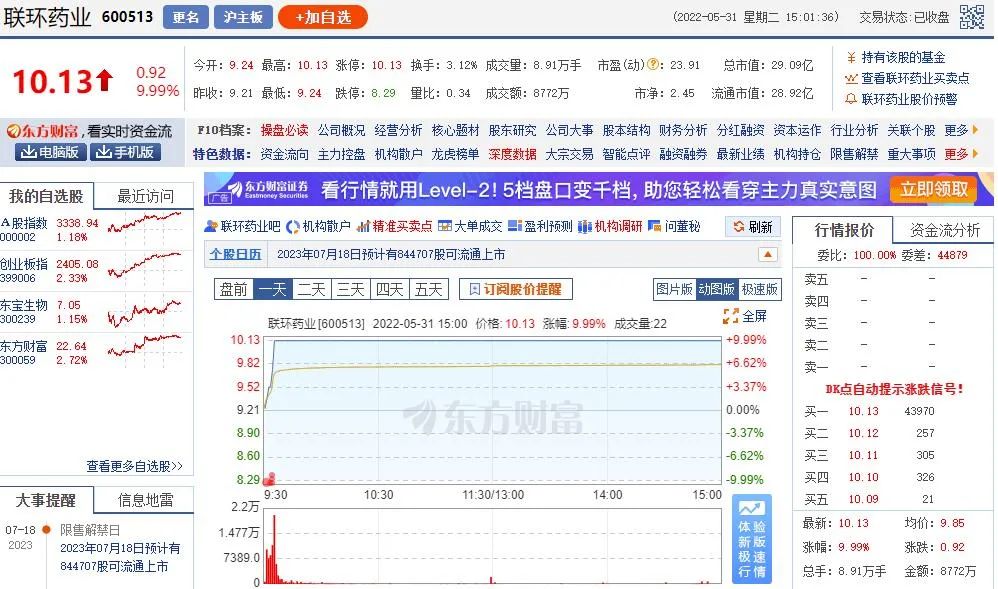The width and height of the screenshot is (998, 589).
Task: Open fullscreen chart via 全屏 icon
Action: coord(745,316)
